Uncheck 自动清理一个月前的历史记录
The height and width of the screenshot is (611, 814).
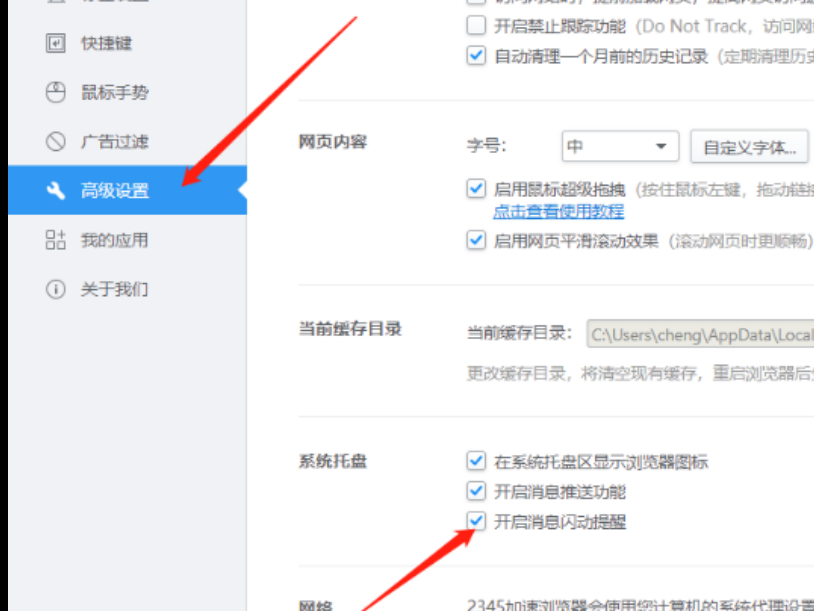coord(476,56)
